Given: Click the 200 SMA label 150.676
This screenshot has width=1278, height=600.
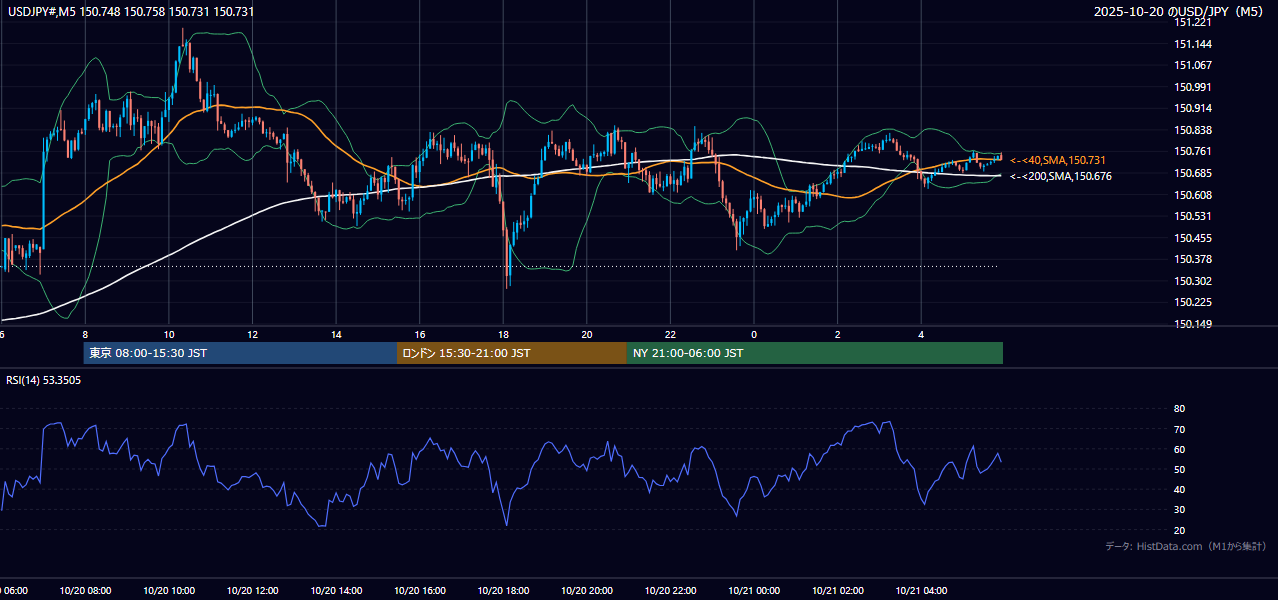Looking at the screenshot, I should tap(1061, 176).
